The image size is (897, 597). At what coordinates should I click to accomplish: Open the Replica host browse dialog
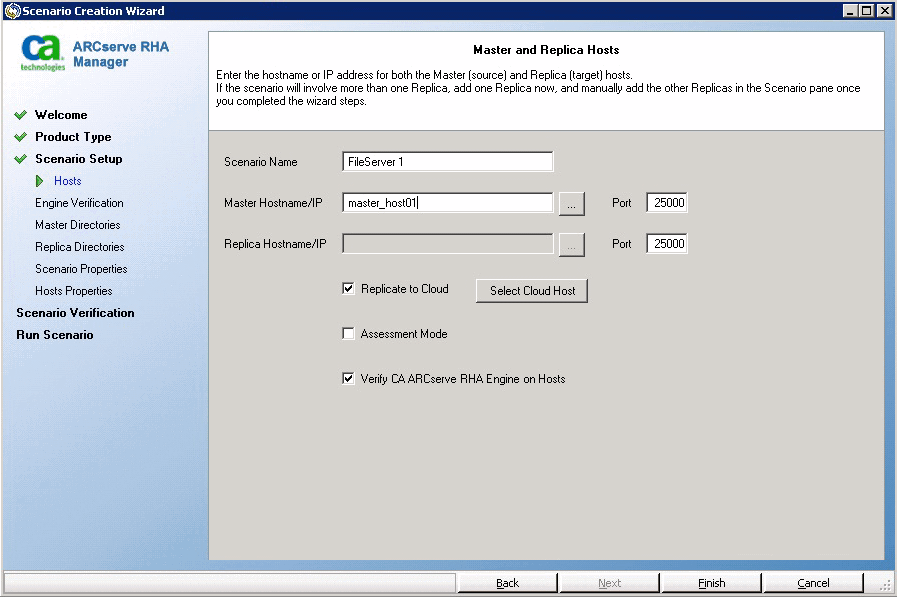pos(571,243)
